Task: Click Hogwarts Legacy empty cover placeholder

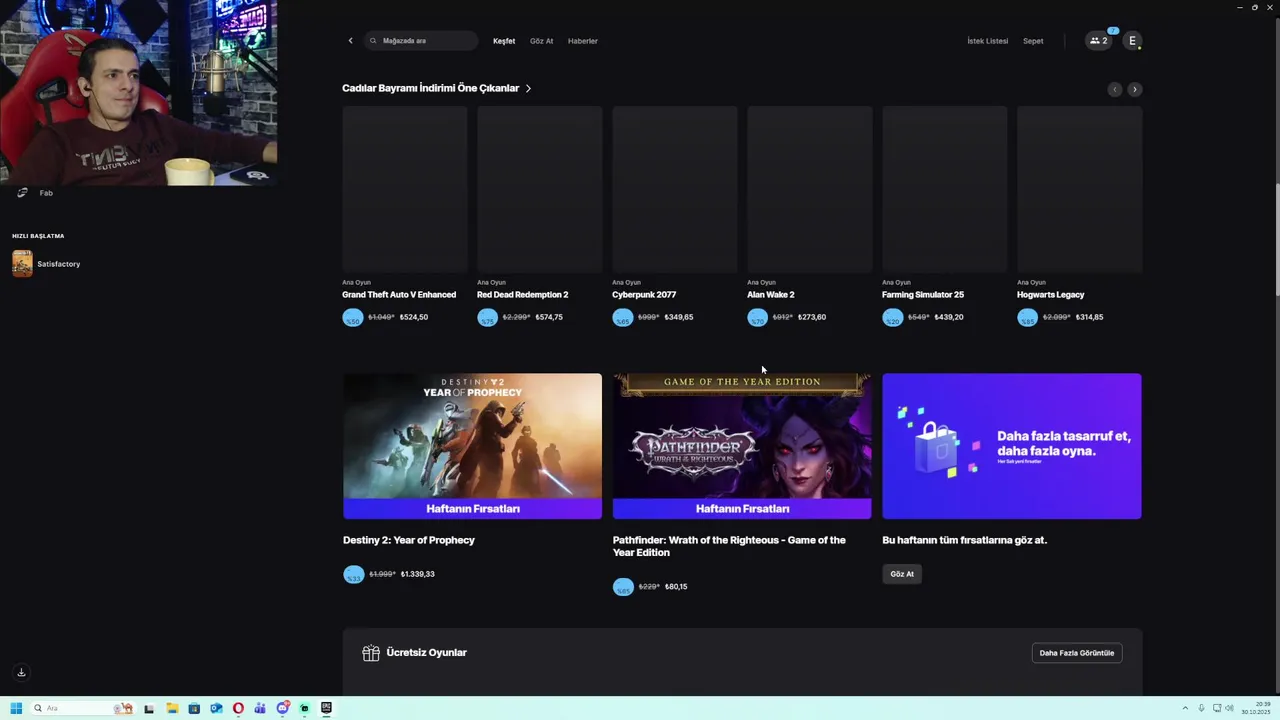Action: (x=1080, y=189)
